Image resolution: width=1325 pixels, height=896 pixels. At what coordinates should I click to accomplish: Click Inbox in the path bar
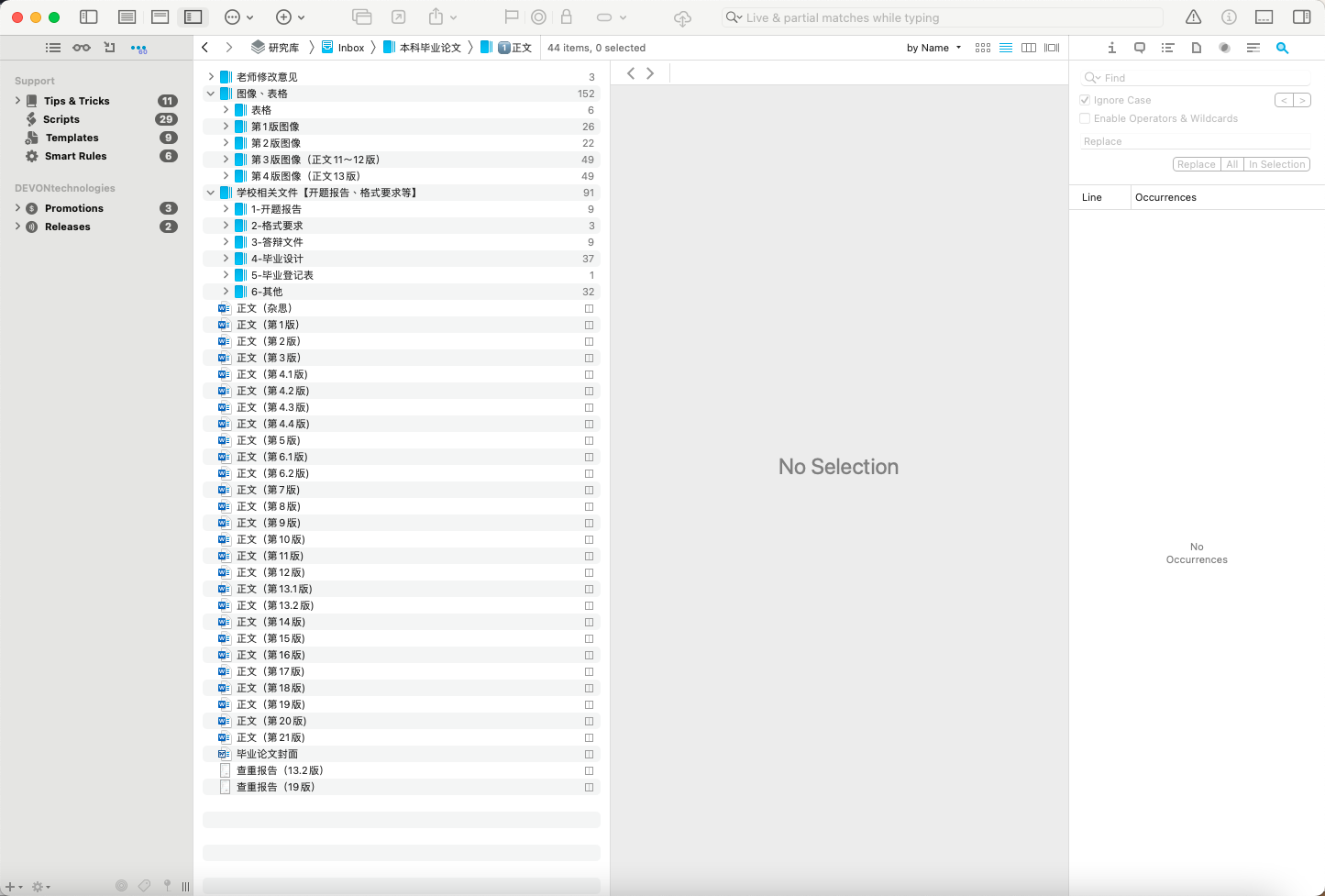350,48
